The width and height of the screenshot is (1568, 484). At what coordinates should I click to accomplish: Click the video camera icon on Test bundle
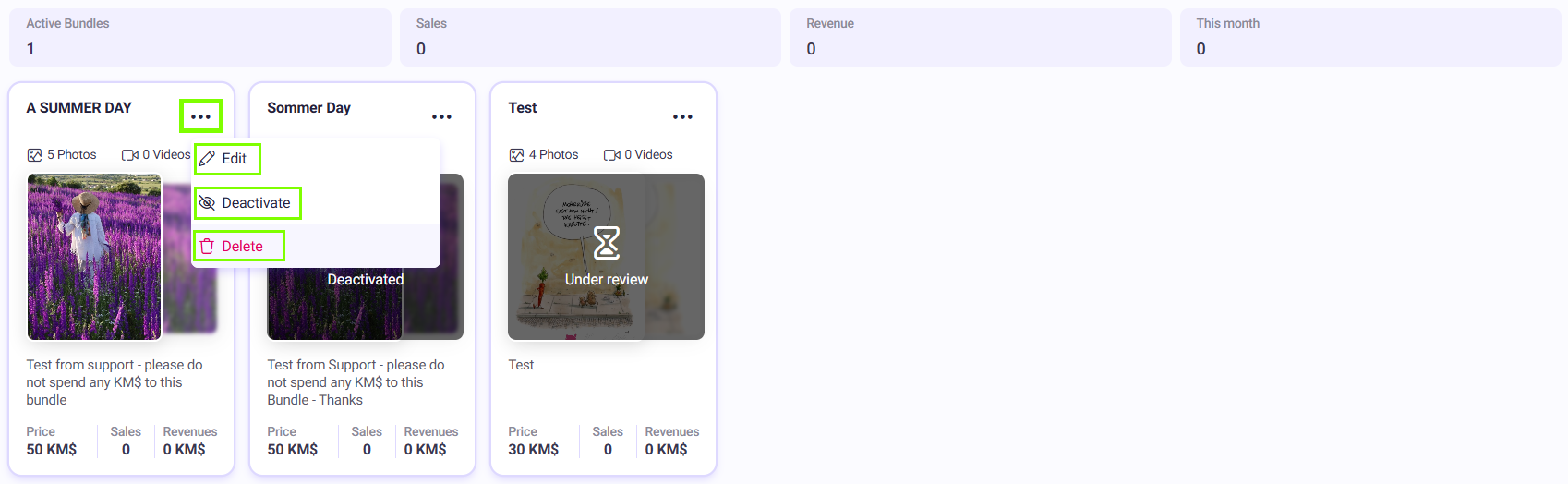click(x=612, y=155)
